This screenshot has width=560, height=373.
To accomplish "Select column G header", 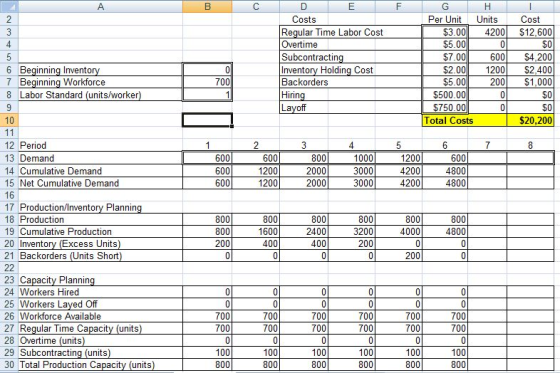I will click(445, 6).
